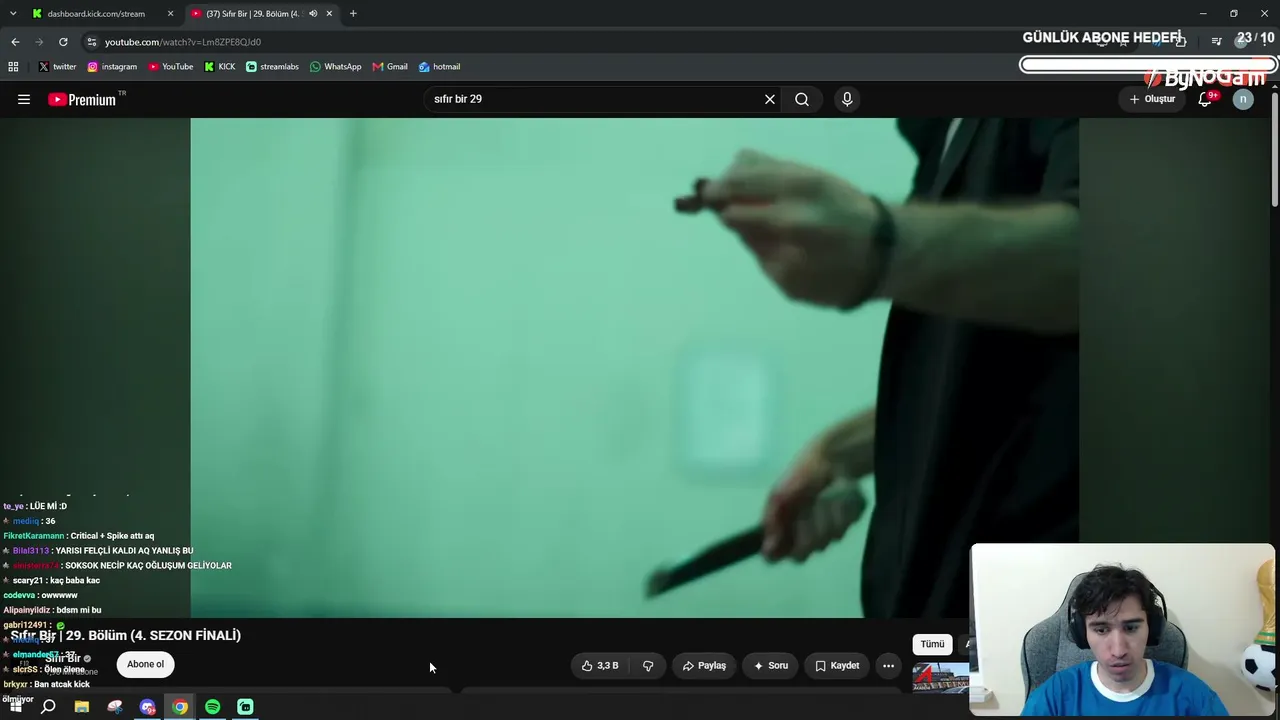1280x720 pixels.
Task: Open the Discord taskbar icon
Action: (148, 707)
